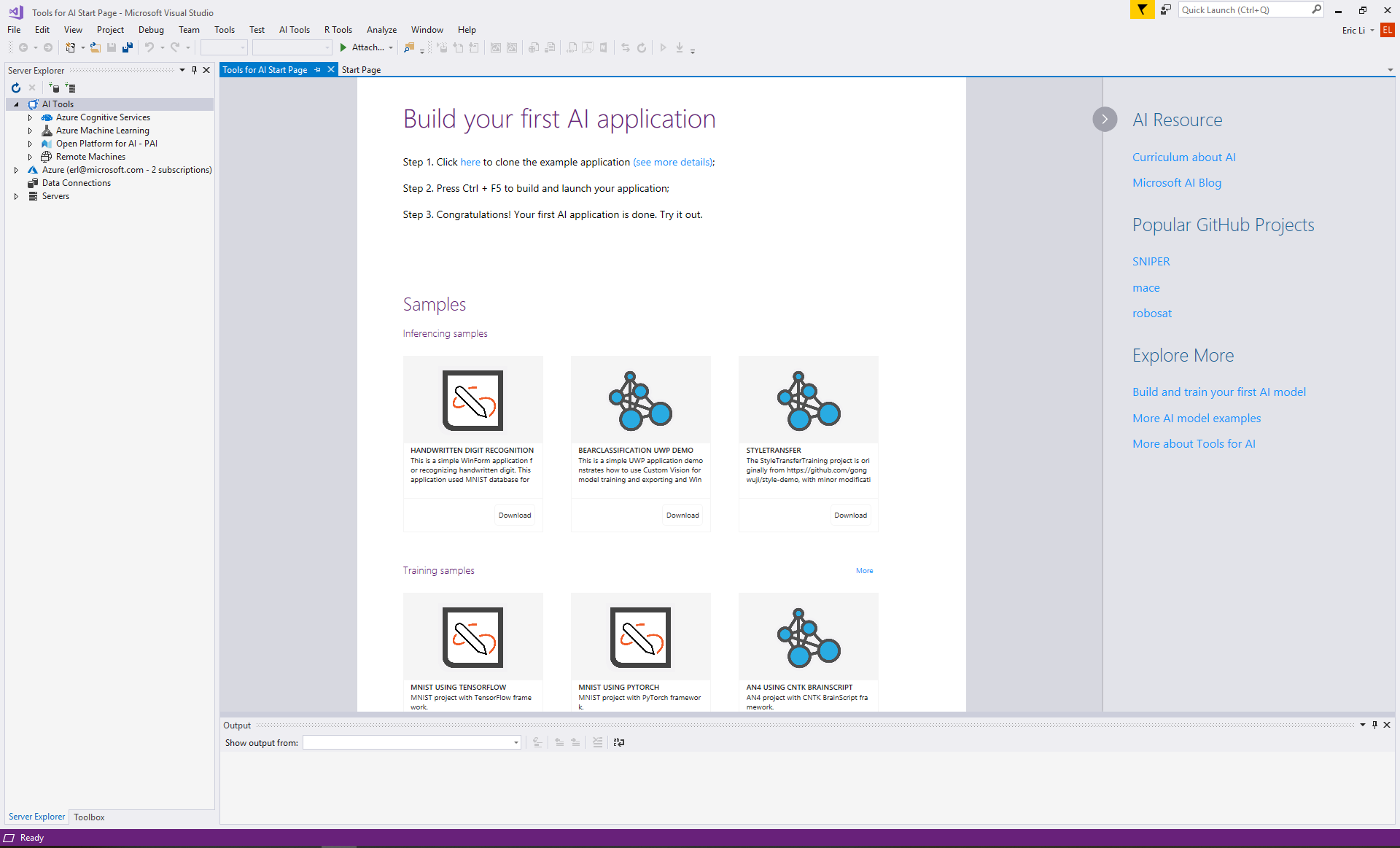Expand the Azure Cognitive Services tree item
Viewport: 1400px width, 848px height.
pos(29,117)
